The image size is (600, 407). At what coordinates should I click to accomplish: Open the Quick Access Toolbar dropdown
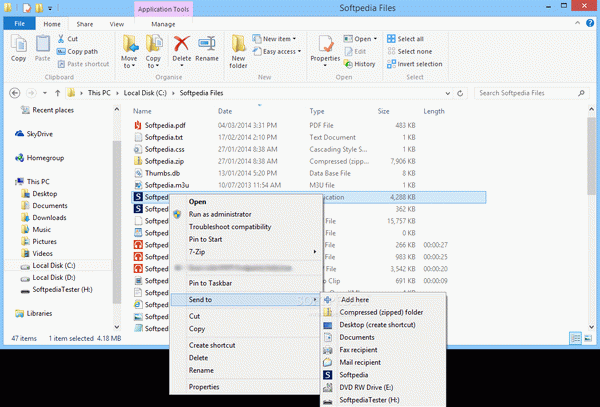pyautogui.click(x=50, y=8)
